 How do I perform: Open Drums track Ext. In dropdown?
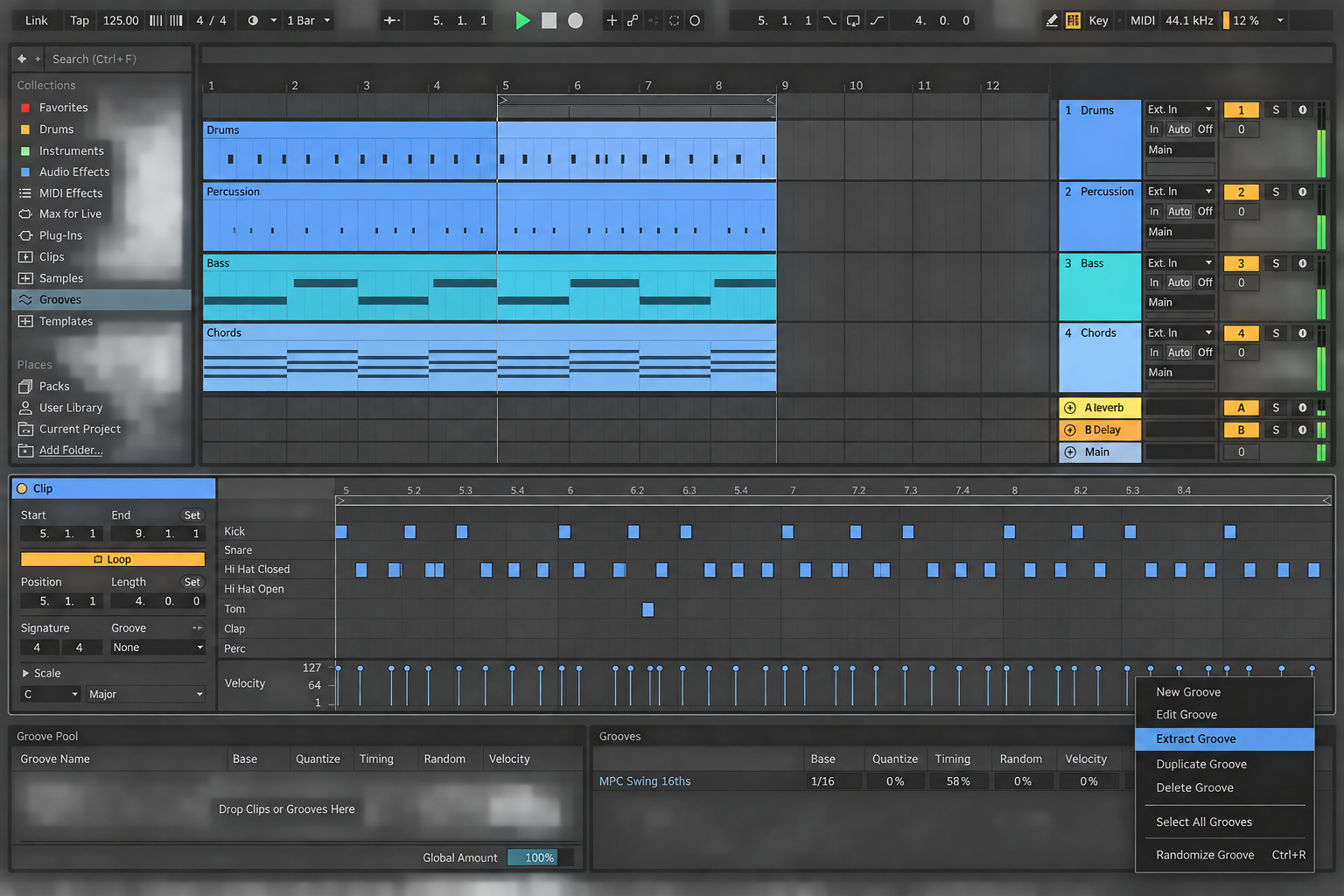(1180, 109)
